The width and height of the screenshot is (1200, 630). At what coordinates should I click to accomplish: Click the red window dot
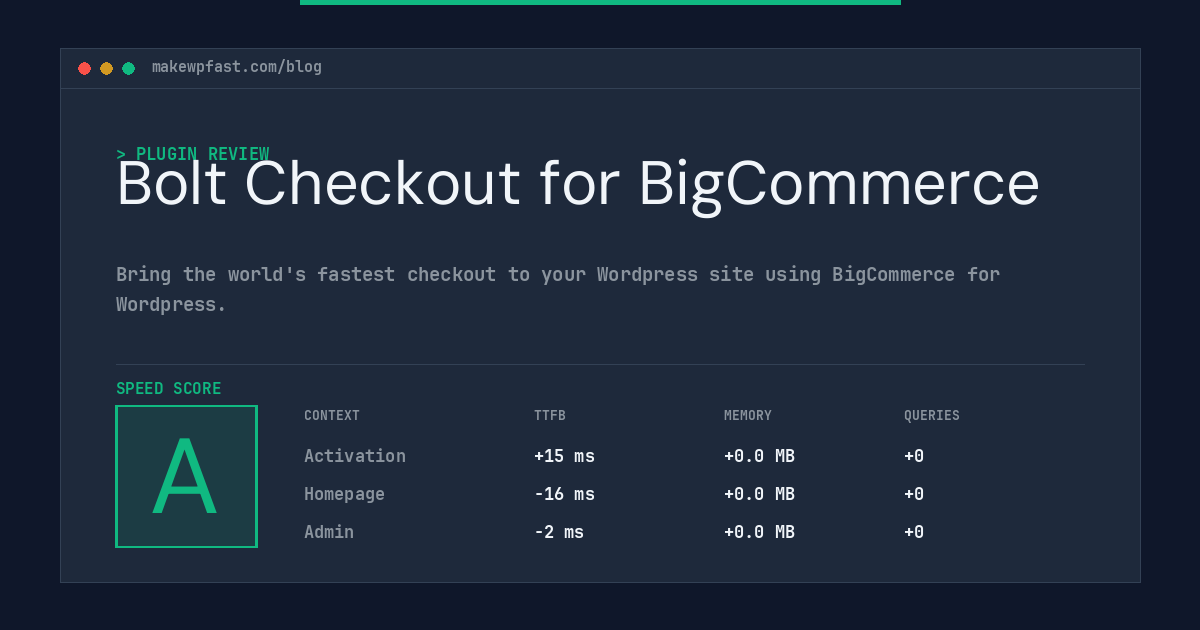pyautogui.click(x=84, y=68)
